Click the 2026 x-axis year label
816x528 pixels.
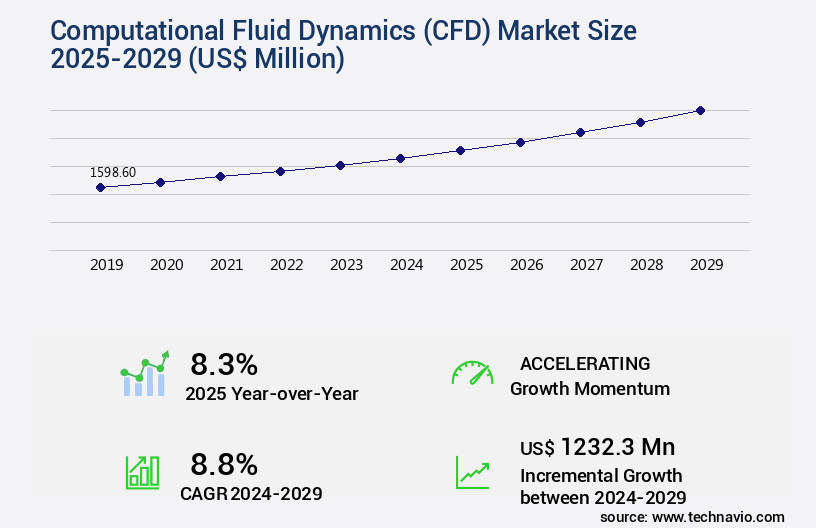click(526, 265)
